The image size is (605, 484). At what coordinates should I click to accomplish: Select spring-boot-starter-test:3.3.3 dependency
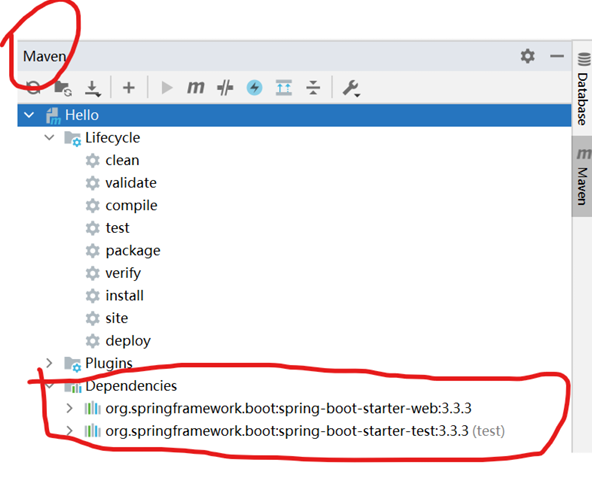pos(305,431)
